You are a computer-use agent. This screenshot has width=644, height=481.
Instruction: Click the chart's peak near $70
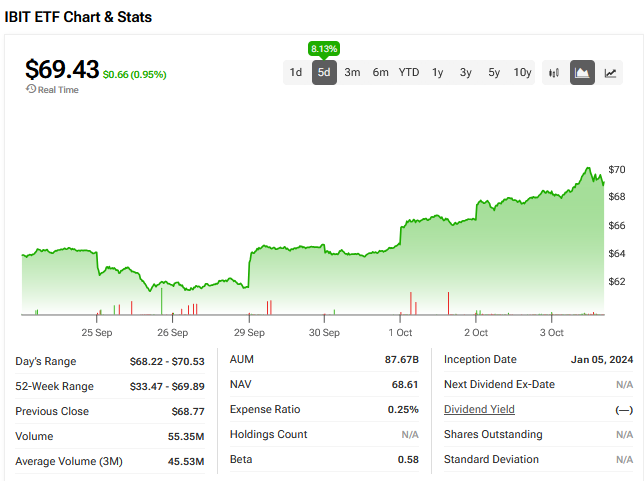(588, 168)
